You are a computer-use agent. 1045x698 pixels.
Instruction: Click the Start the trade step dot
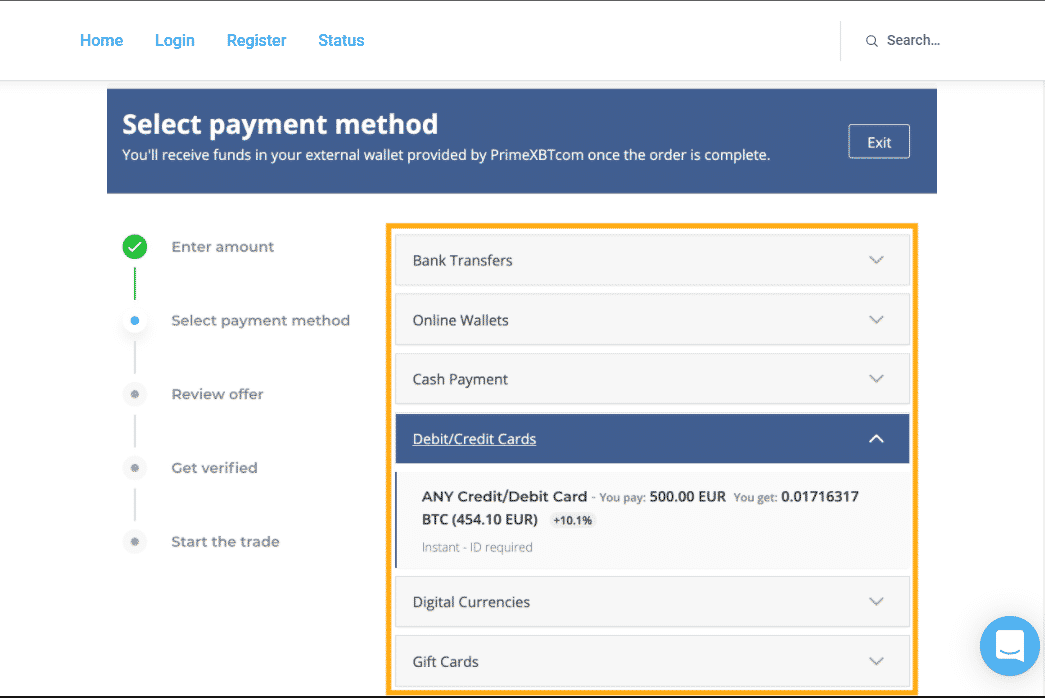(x=135, y=541)
